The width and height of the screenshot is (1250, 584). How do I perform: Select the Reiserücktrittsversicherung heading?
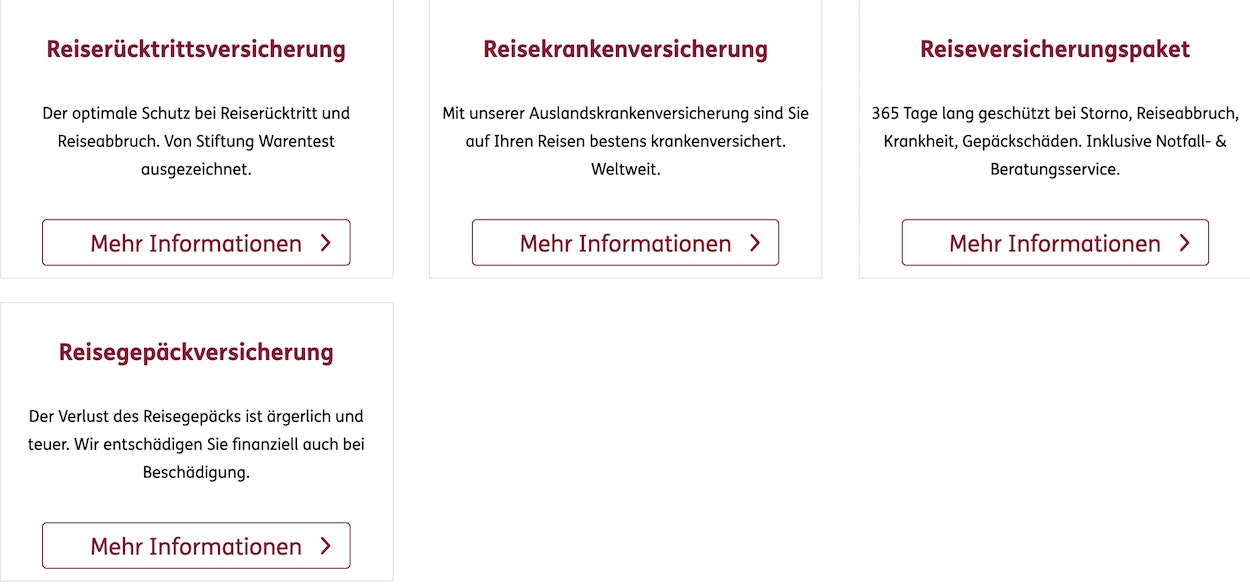[x=196, y=49]
